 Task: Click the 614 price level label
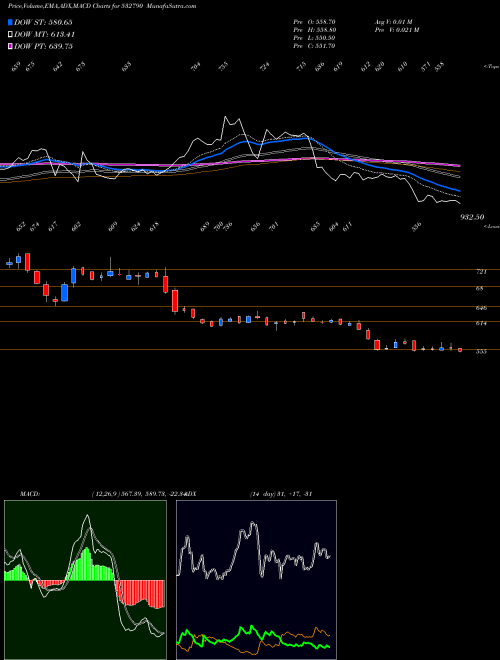(481, 324)
